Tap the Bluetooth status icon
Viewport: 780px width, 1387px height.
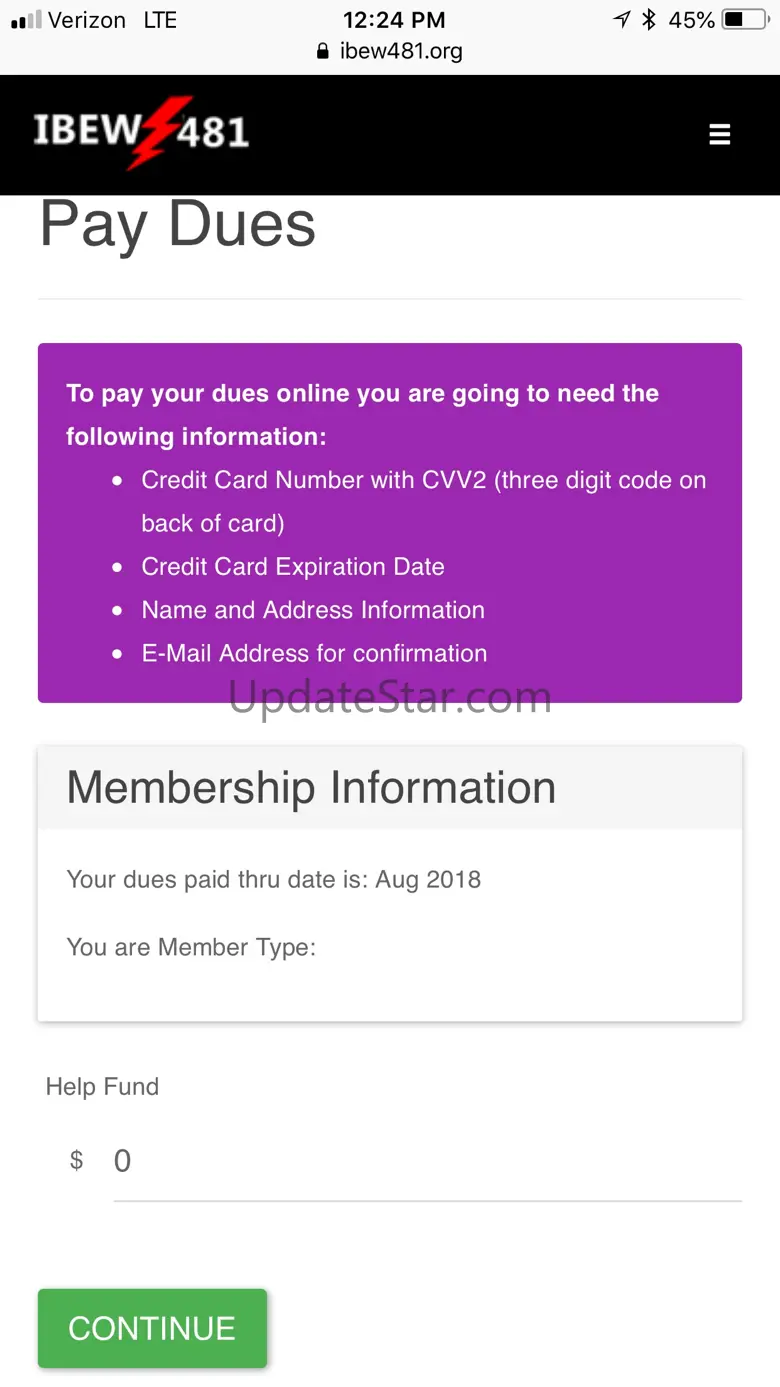[x=649, y=20]
